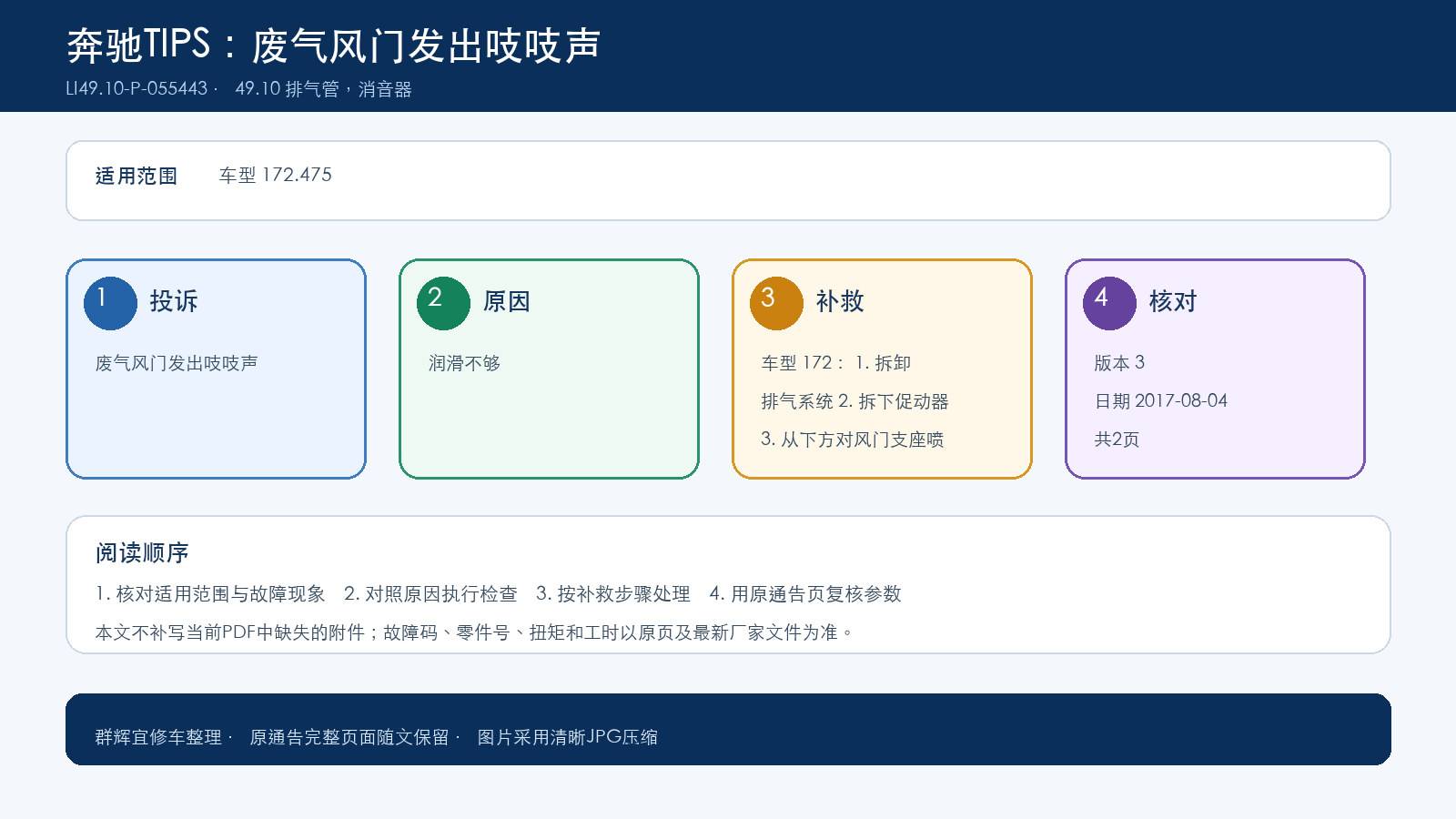Click the note starting 本文不补写当前PDF中缺失的附件
The image size is (1456, 819).
[474, 632]
